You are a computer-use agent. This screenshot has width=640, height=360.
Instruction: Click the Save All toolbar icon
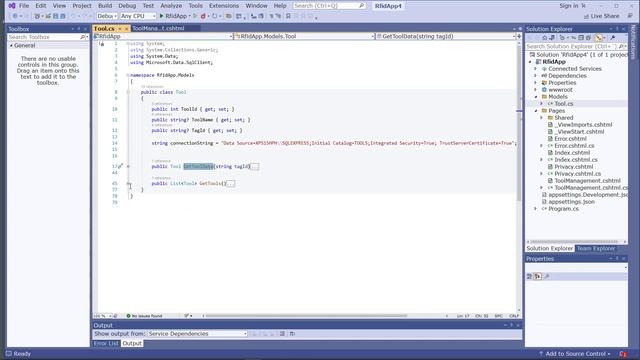point(62,16)
